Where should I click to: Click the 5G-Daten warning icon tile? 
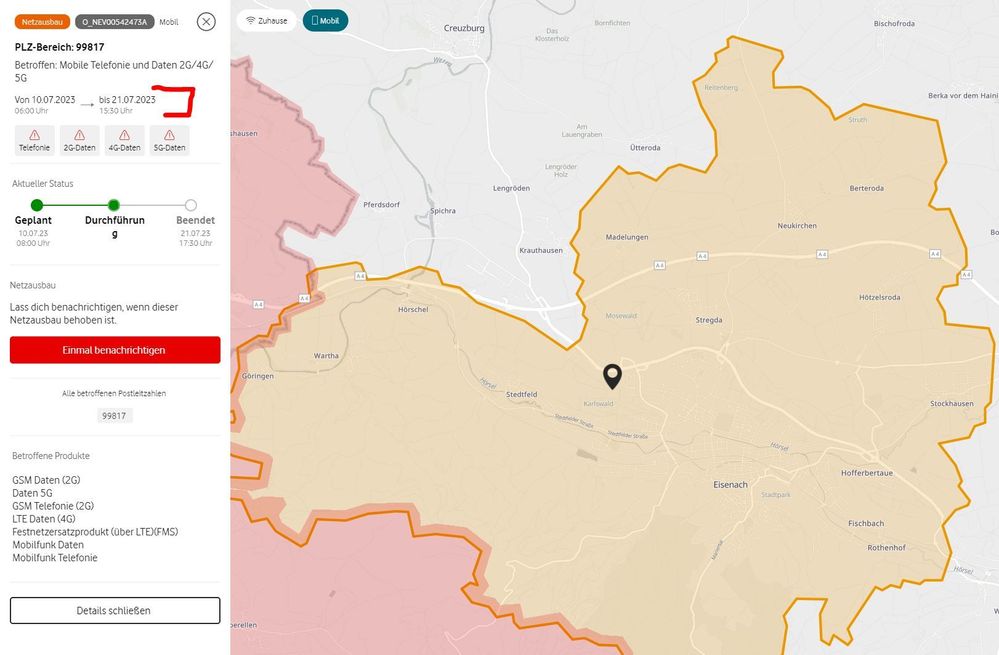pos(169,140)
